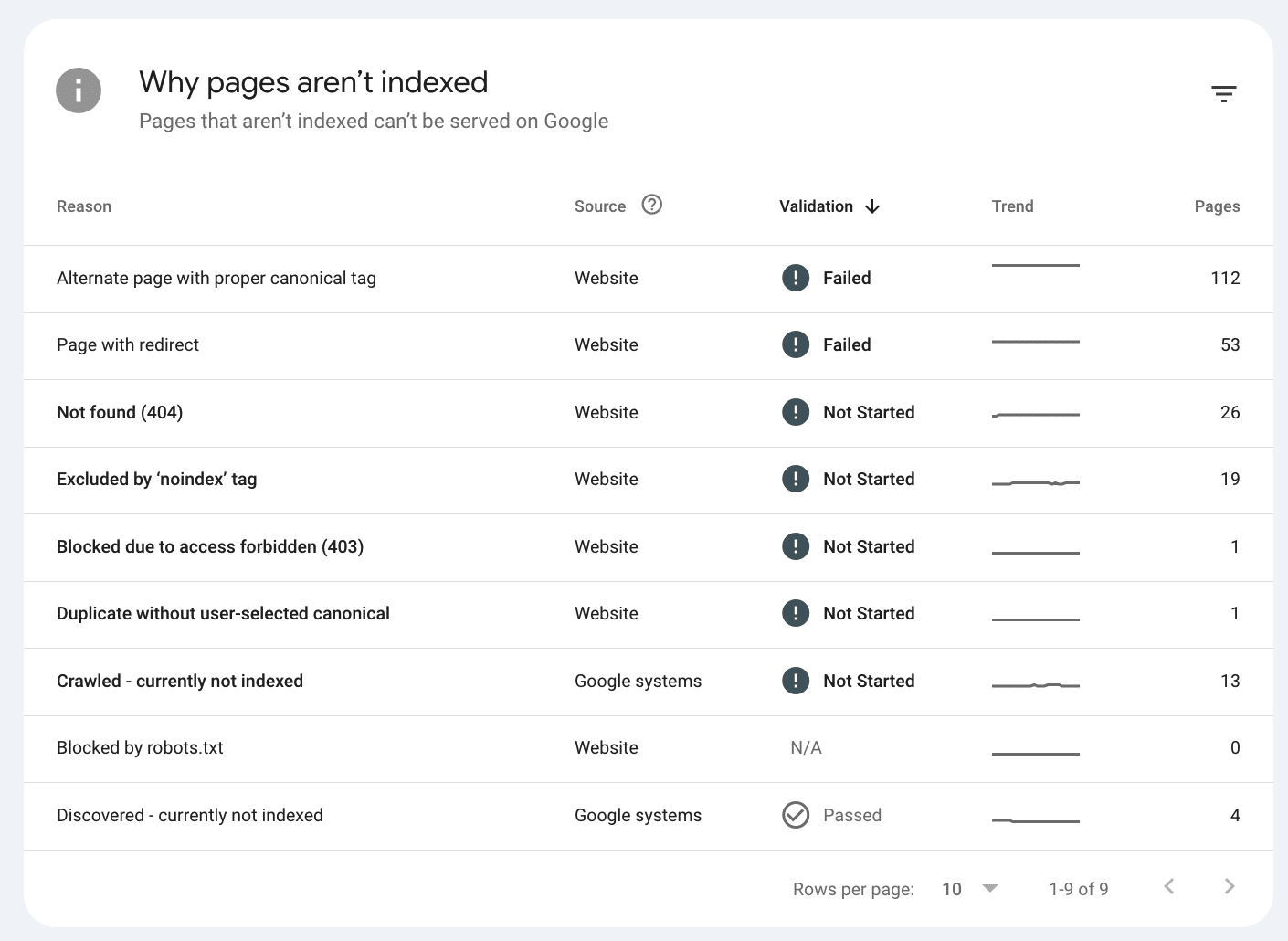Click Google systems in Crawled row
The image size is (1288, 941).
click(x=638, y=681)
